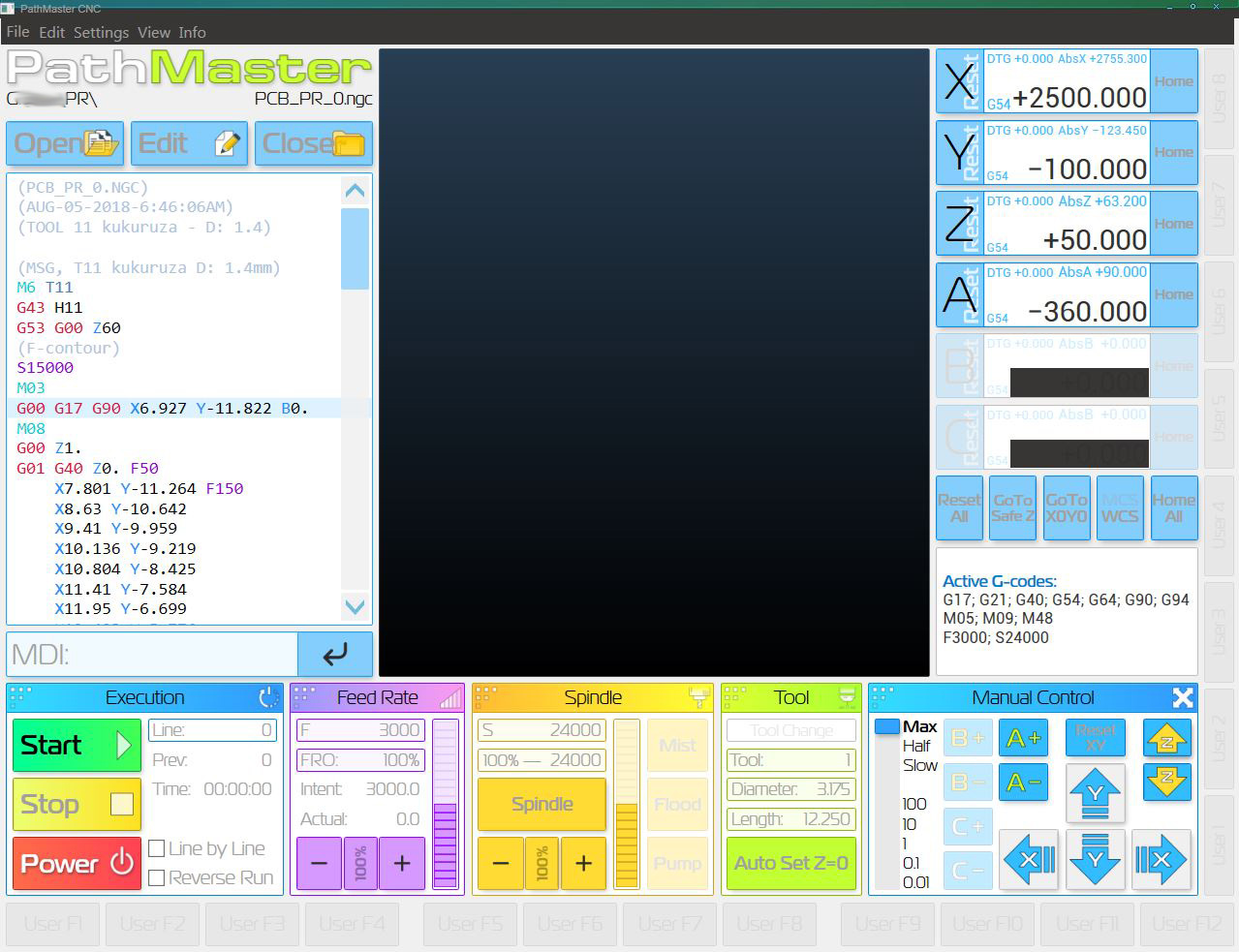Click the feed rate F input field

pyautogui.click(x=359, y=730)
